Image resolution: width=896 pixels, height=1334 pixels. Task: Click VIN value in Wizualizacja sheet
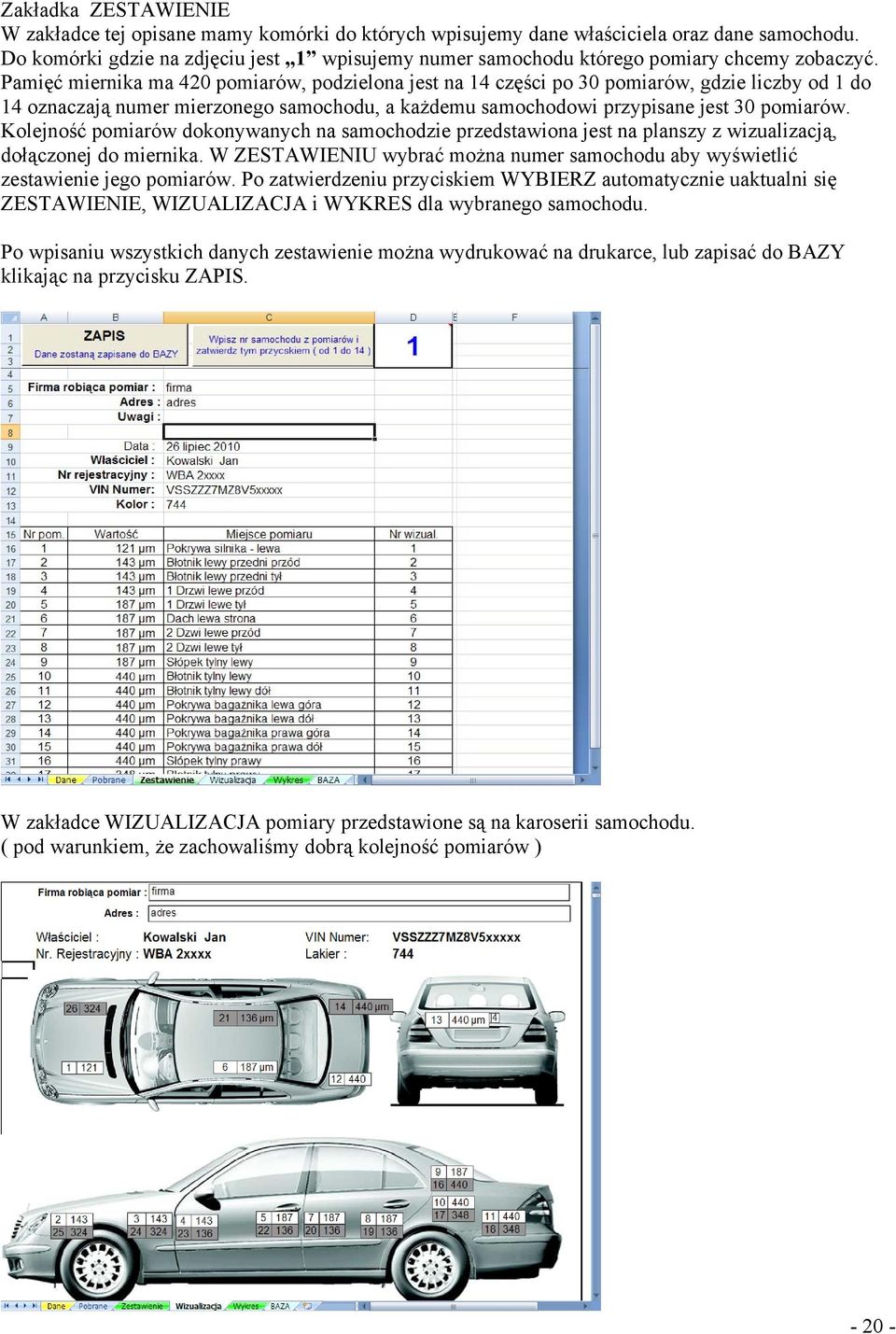[x=456, y=937]
